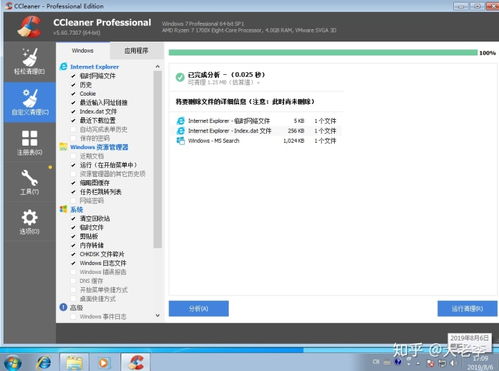Enable 桌面快捷方式 checkbox
Image resolution: width=499 pixels, height=371 pixels.
pos(73,299)
